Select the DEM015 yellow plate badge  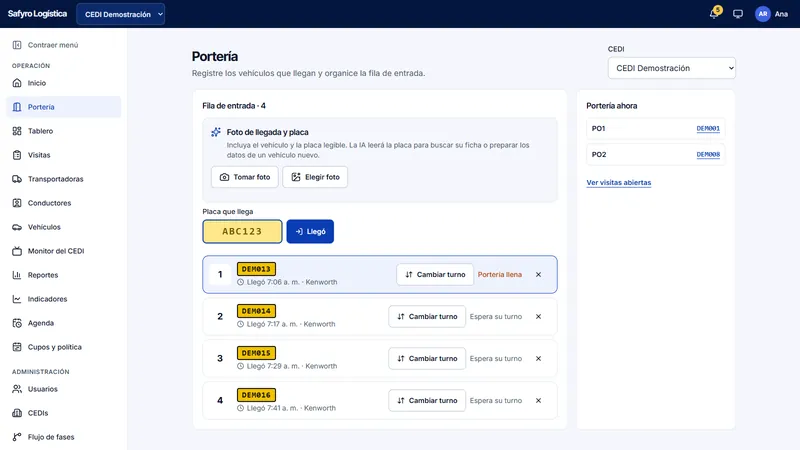point(256,353)
